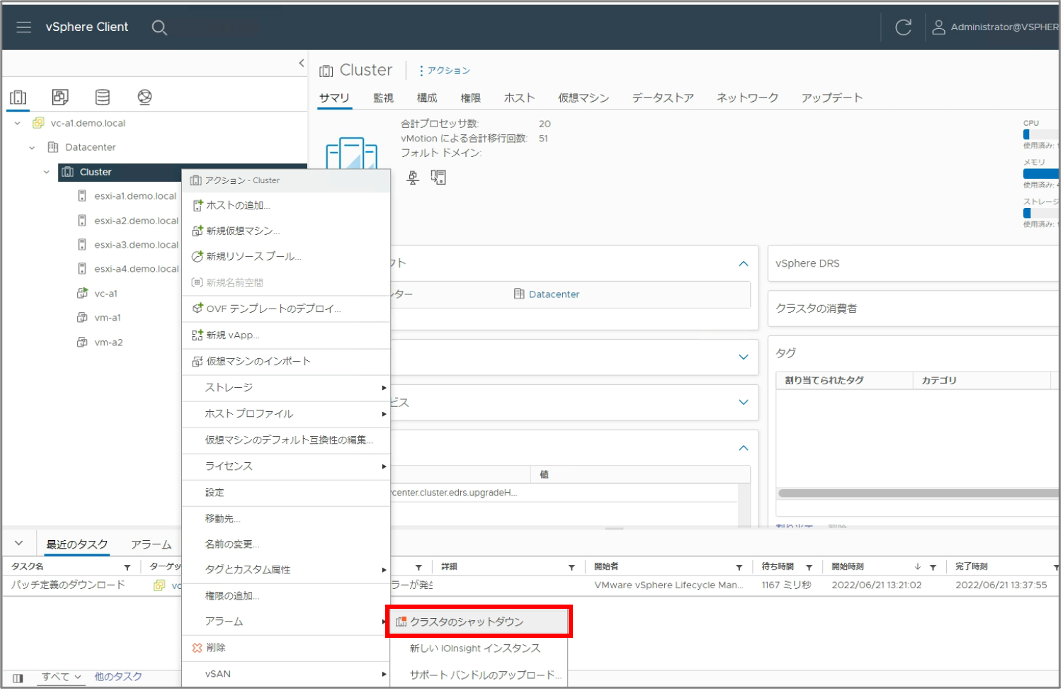Viewport: 1062px width, 690px height.
Task: Select the vc-a1 virtual machine
Action: (x=106, y=293)
